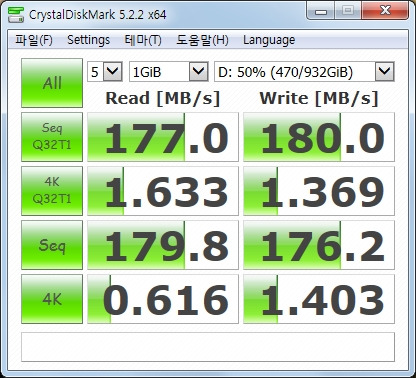The width and height of the screenshot is (416, 378).
Task: Start the 4K benchmark
Action: coord(52,299)
